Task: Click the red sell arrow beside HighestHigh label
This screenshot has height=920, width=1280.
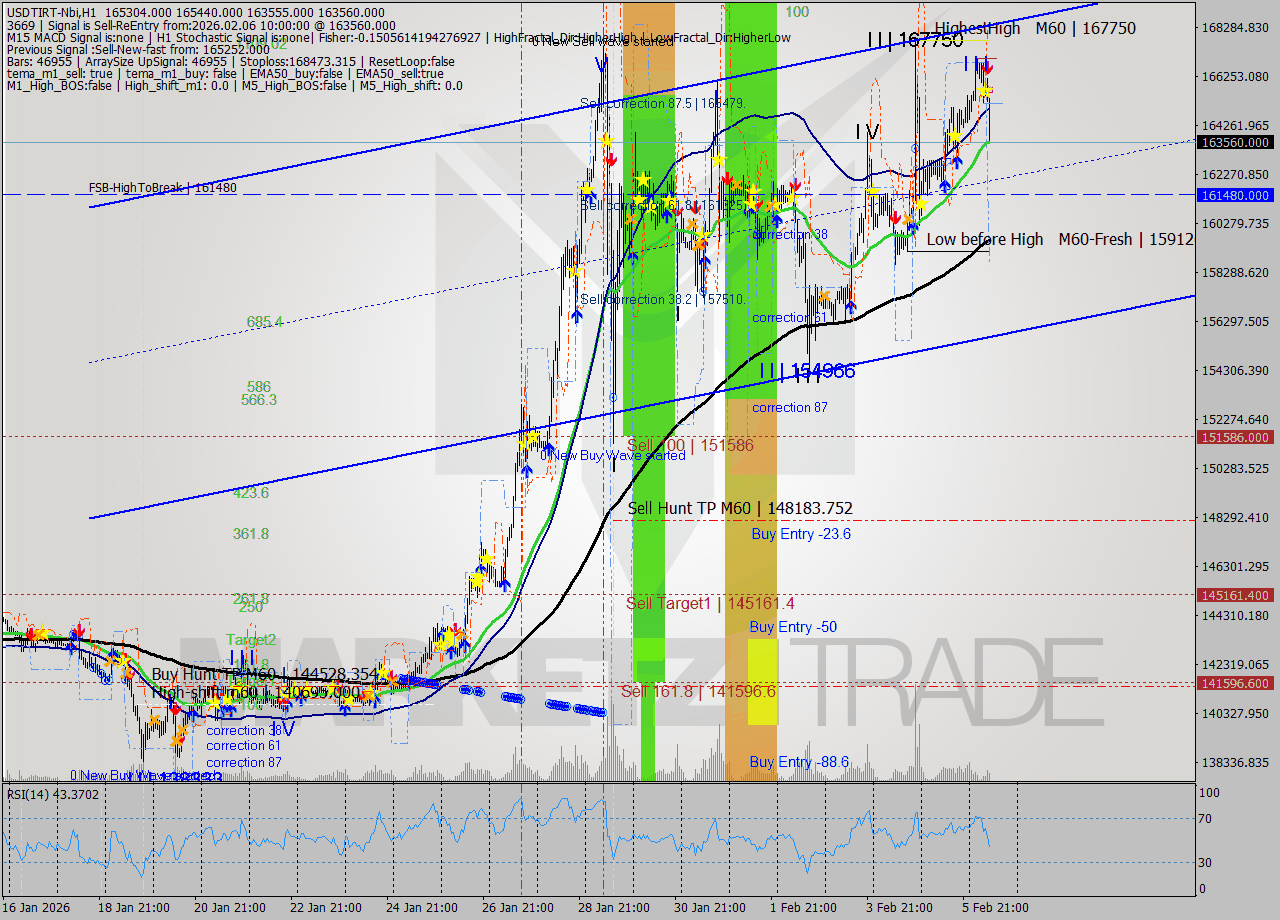Action: [x=987, y=68]
